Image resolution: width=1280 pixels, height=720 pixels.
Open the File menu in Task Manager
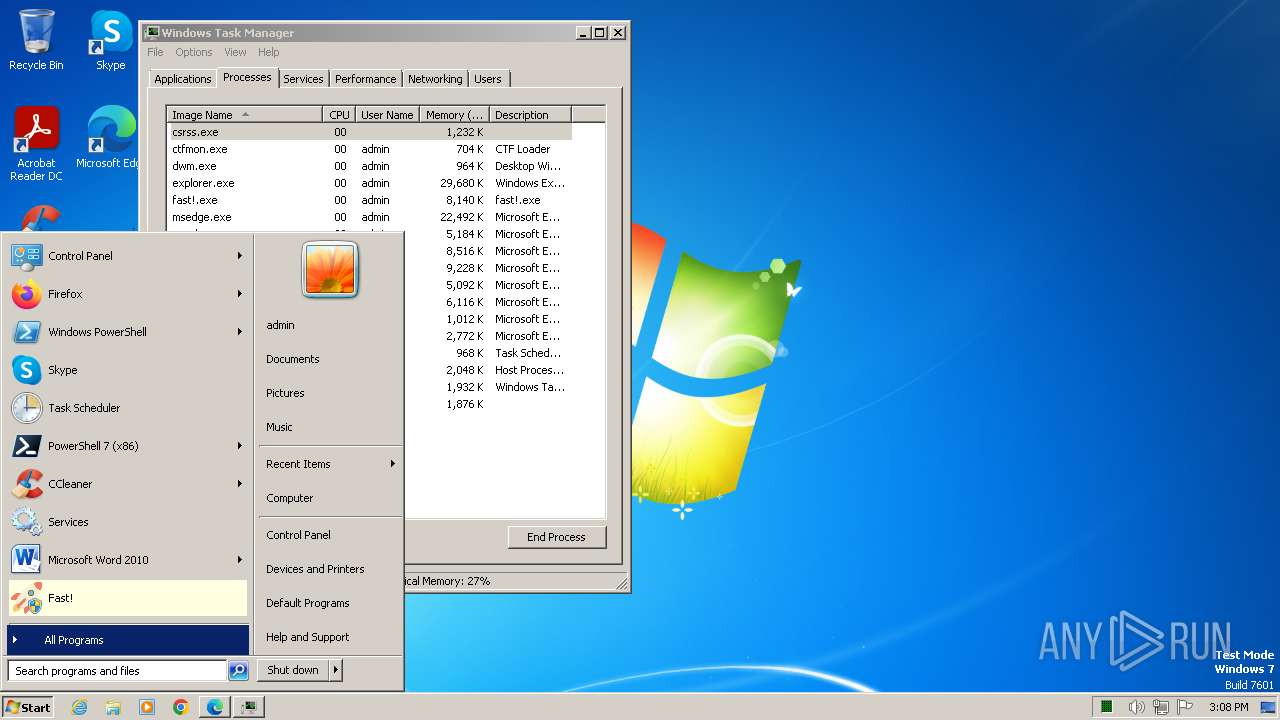click(x=155, y=52)
